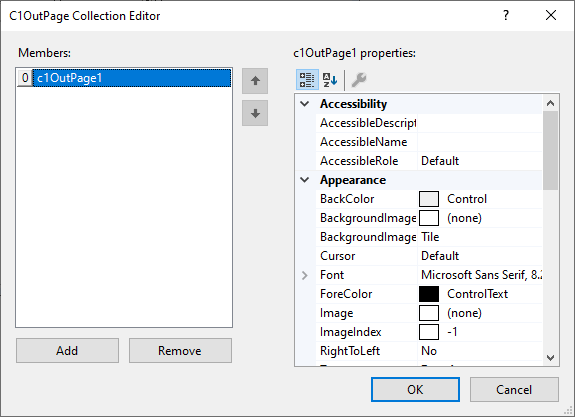Select the RightToLeft property name
This screenshot has height=417, width=575.
350,351
